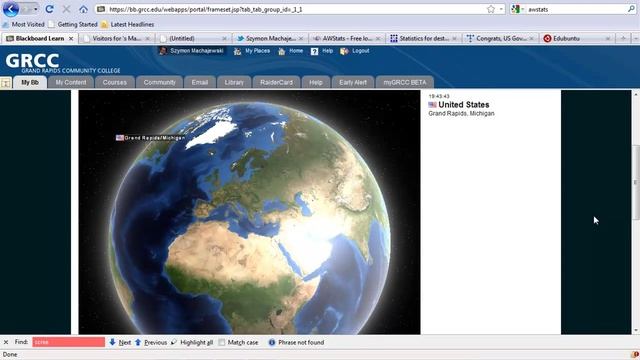Select the My Content tab
This screenshot has width=640, height=360.
(x=71, y=82)
